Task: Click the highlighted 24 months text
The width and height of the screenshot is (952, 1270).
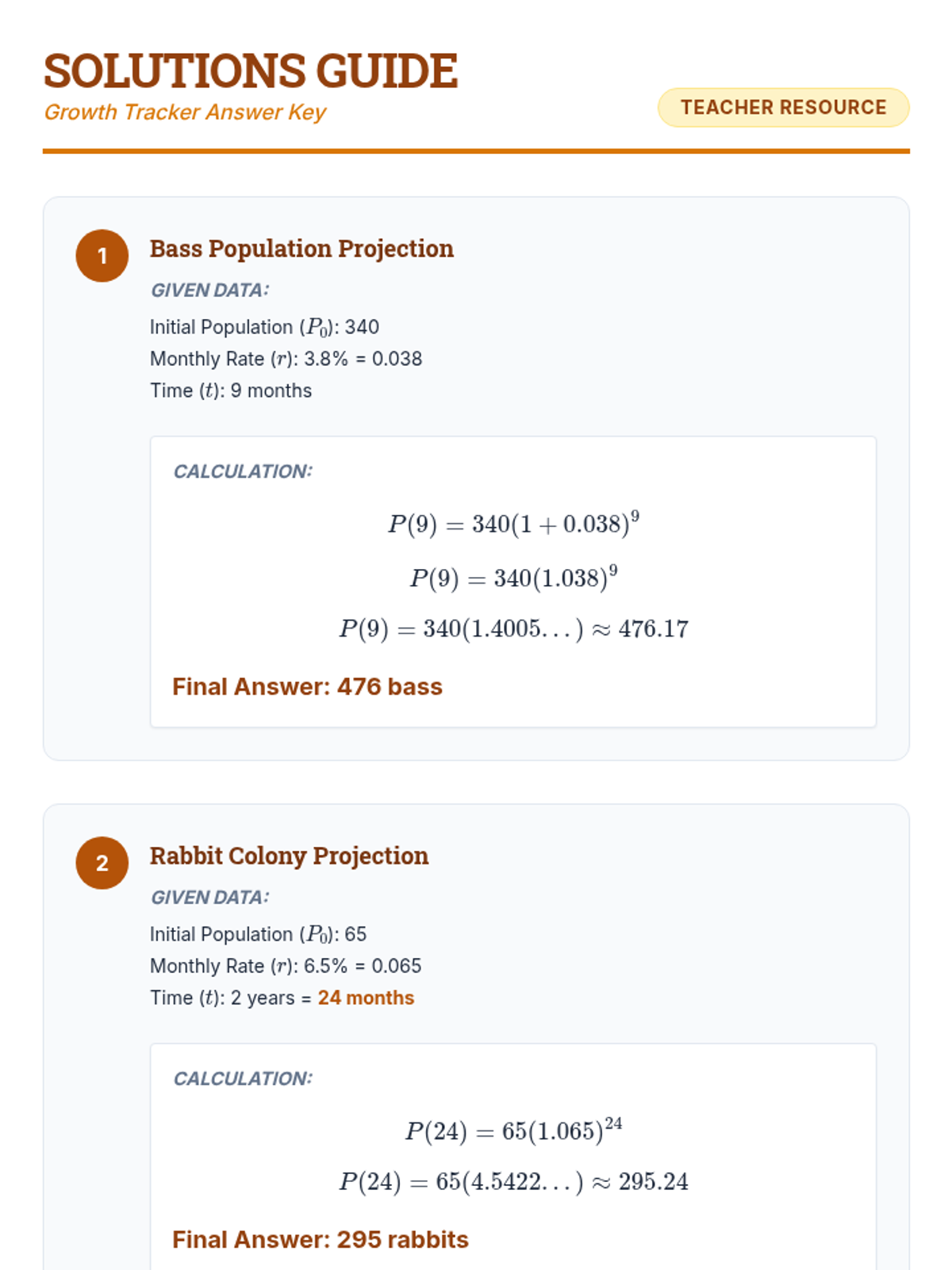Action: (x=366, y=998)
